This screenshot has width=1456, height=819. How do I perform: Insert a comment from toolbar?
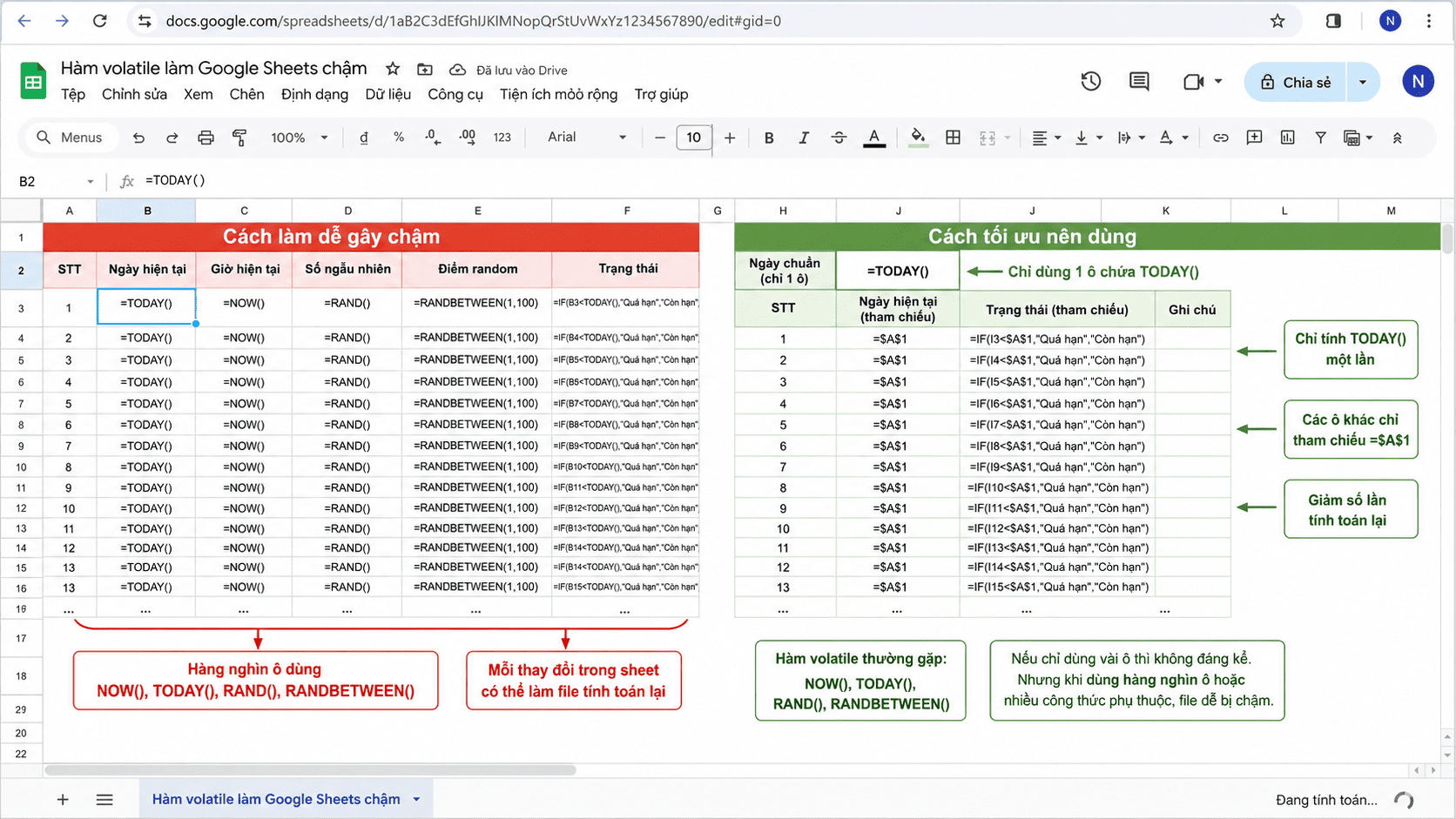pyautogui.click(x=1254, y=138)
